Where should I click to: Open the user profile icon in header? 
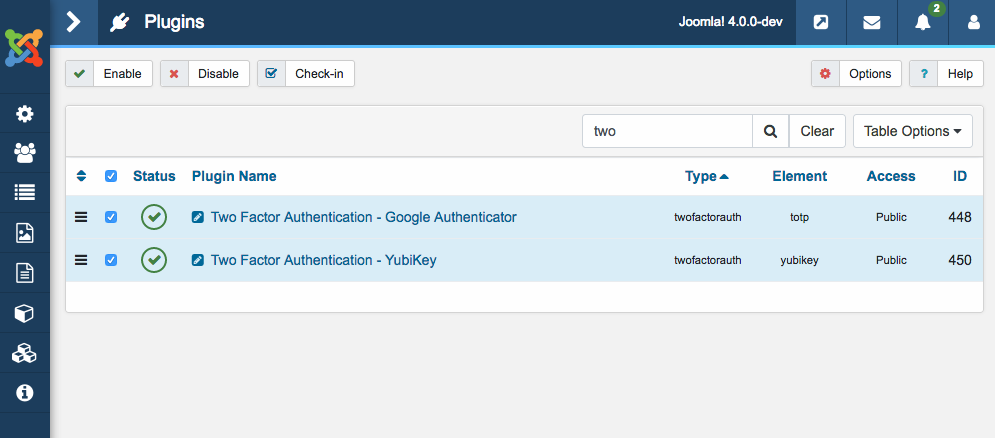click(x=973, y=22)
